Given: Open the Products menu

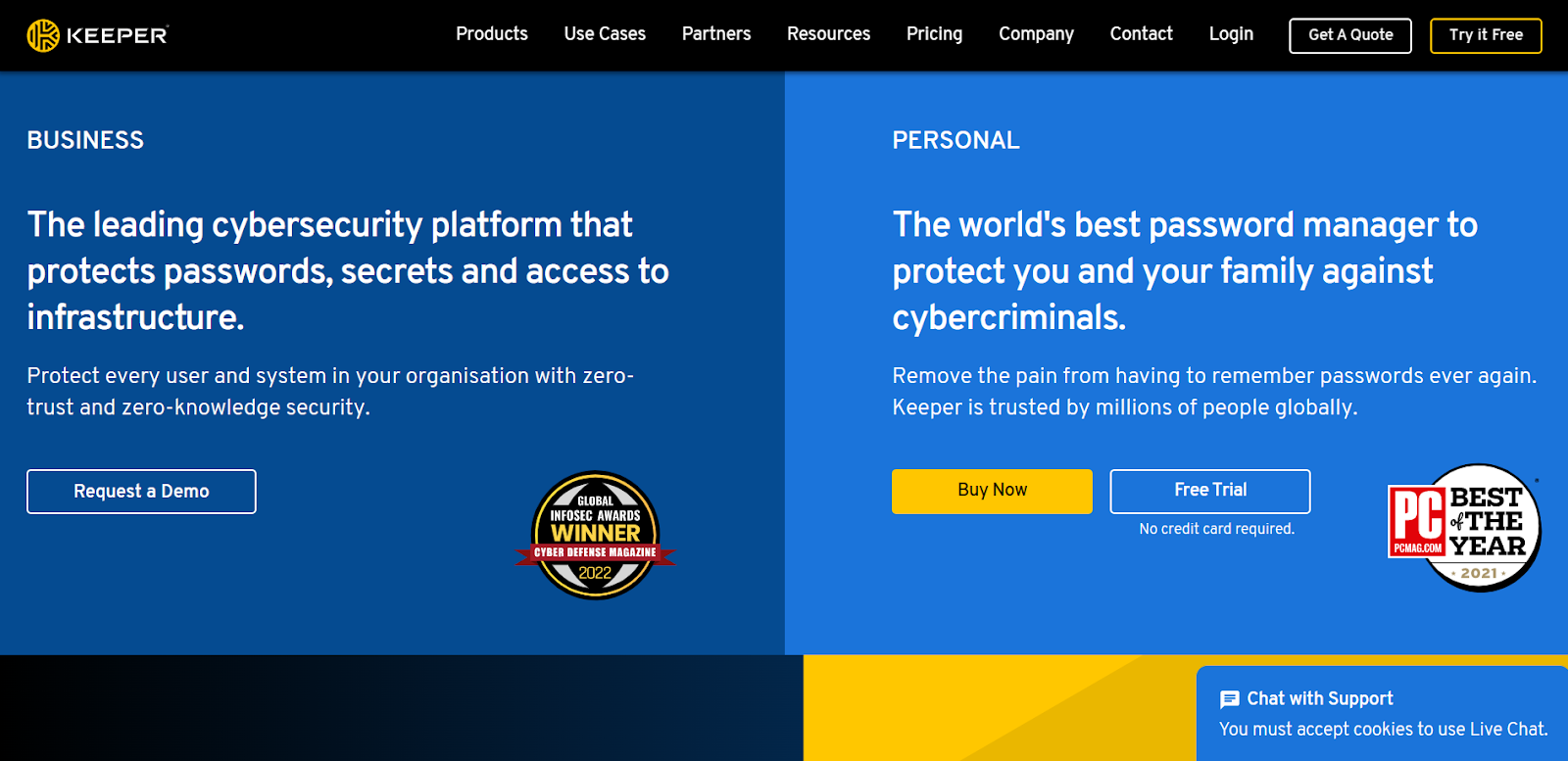Looking at the screenshot, I should click(x=492, y=34).
